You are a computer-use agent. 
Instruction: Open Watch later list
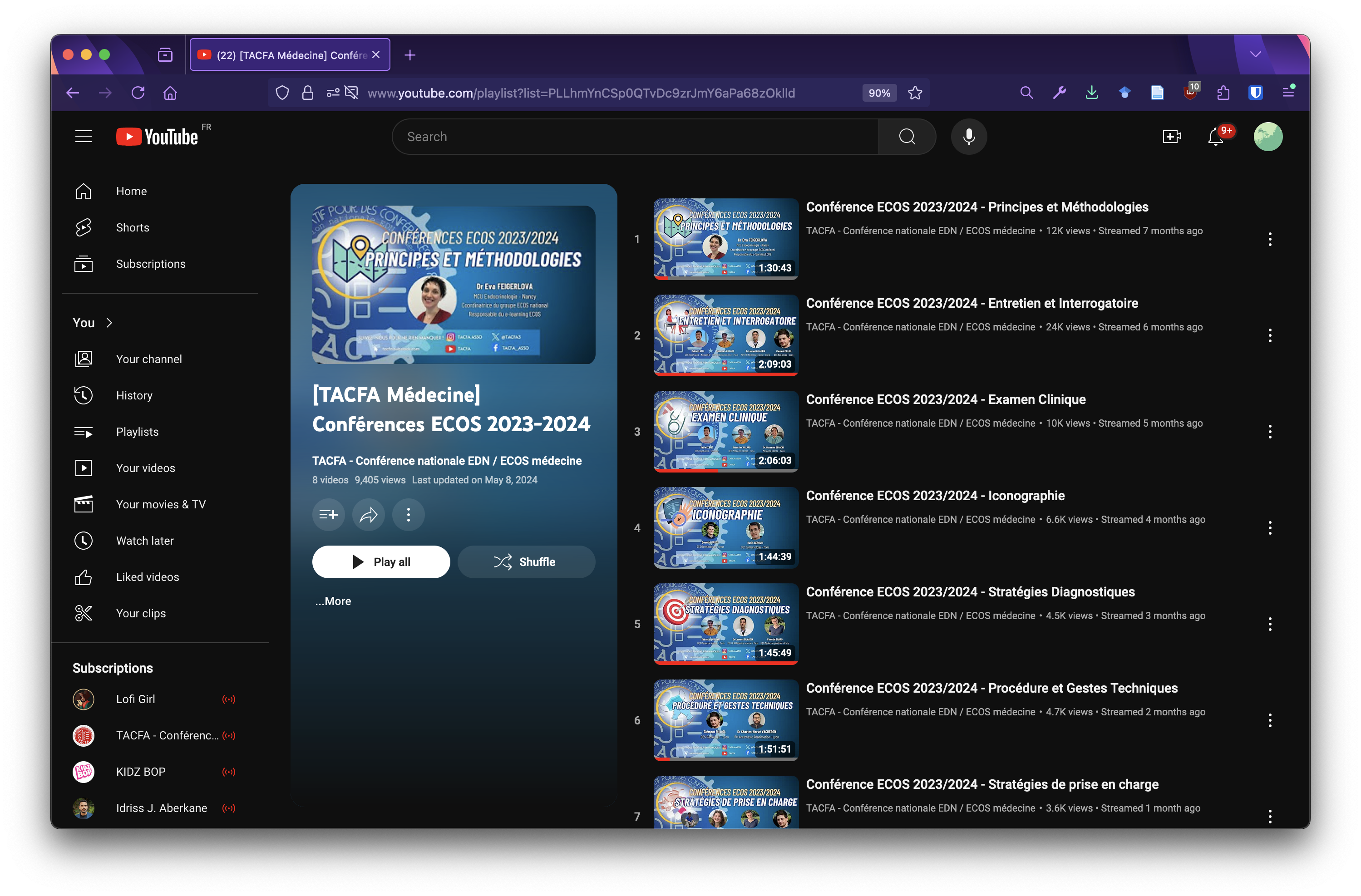160,540
